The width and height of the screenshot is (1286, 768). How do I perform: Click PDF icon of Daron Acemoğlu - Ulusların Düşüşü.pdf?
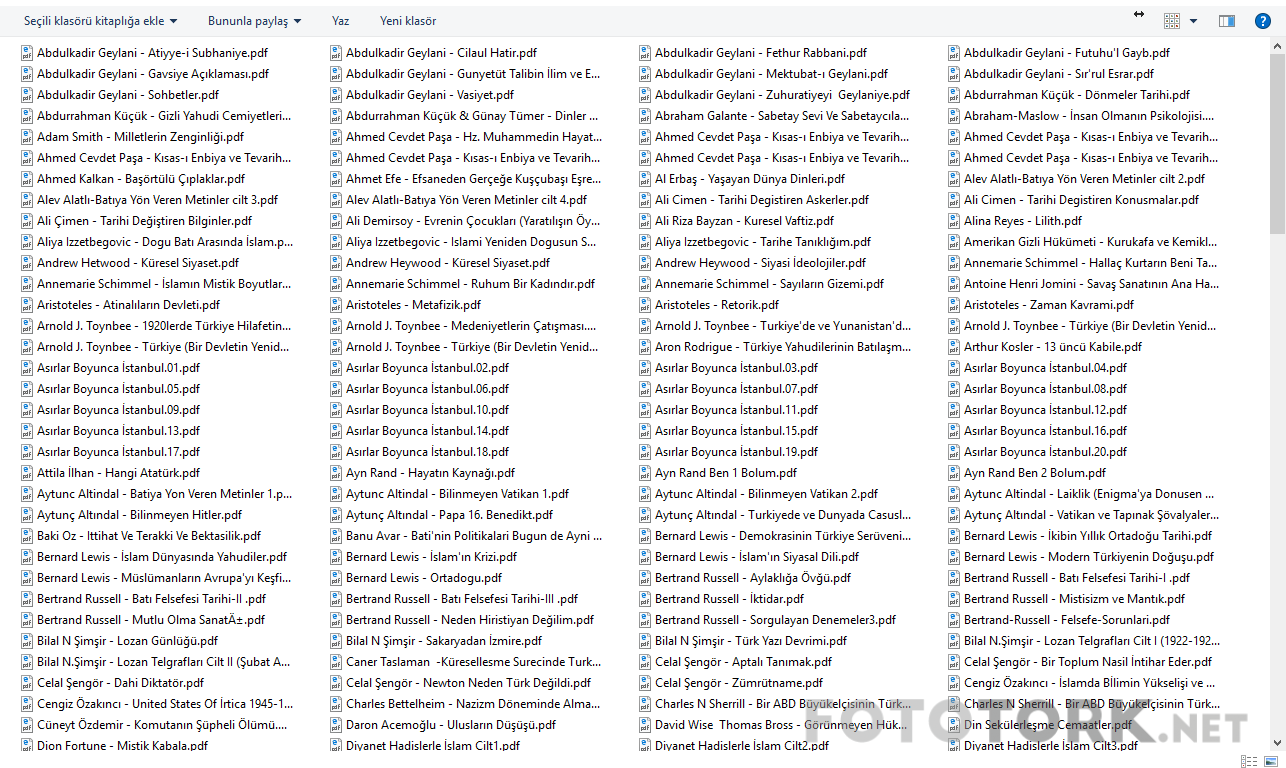point(336,725)
